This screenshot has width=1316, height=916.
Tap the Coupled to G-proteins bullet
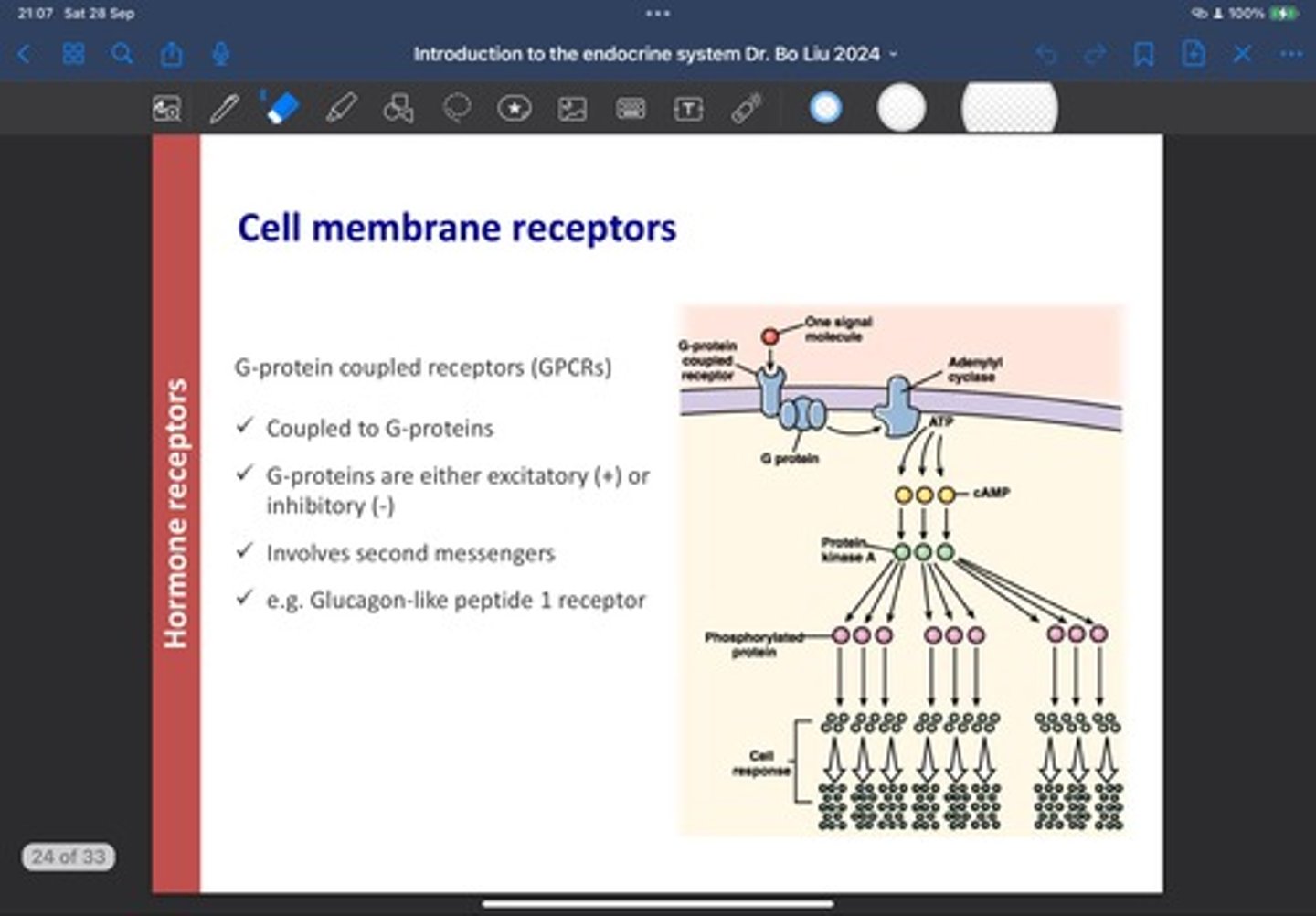(x=379, y=429)
